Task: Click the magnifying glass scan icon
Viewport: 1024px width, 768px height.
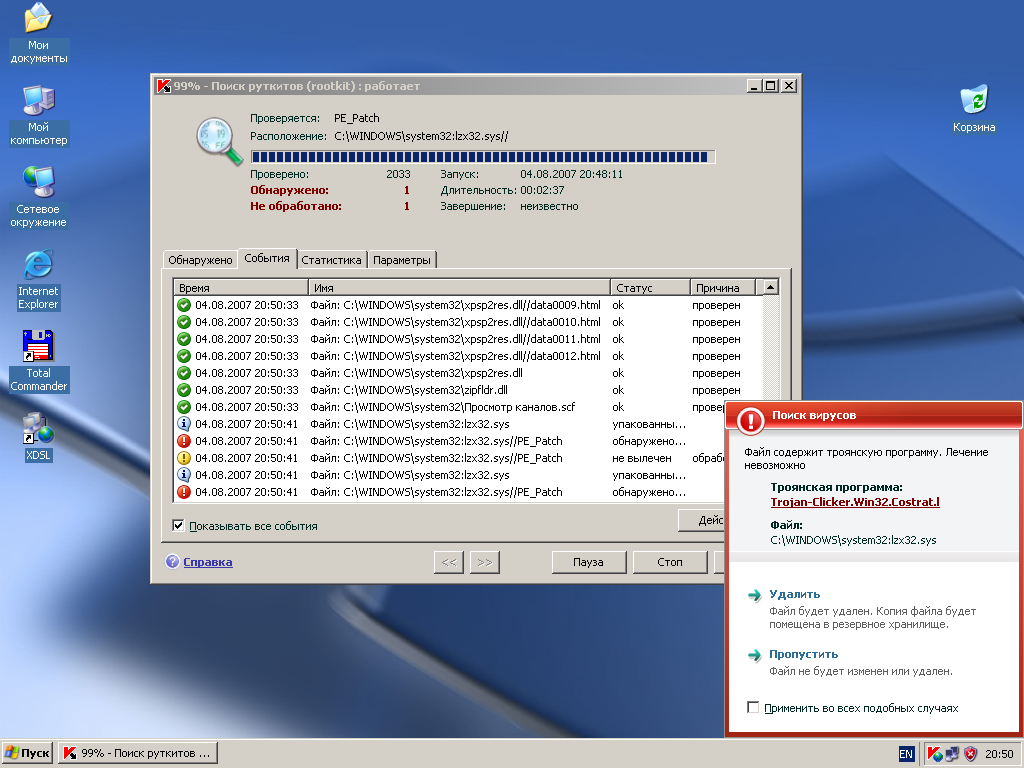Action: pos(219,140)
